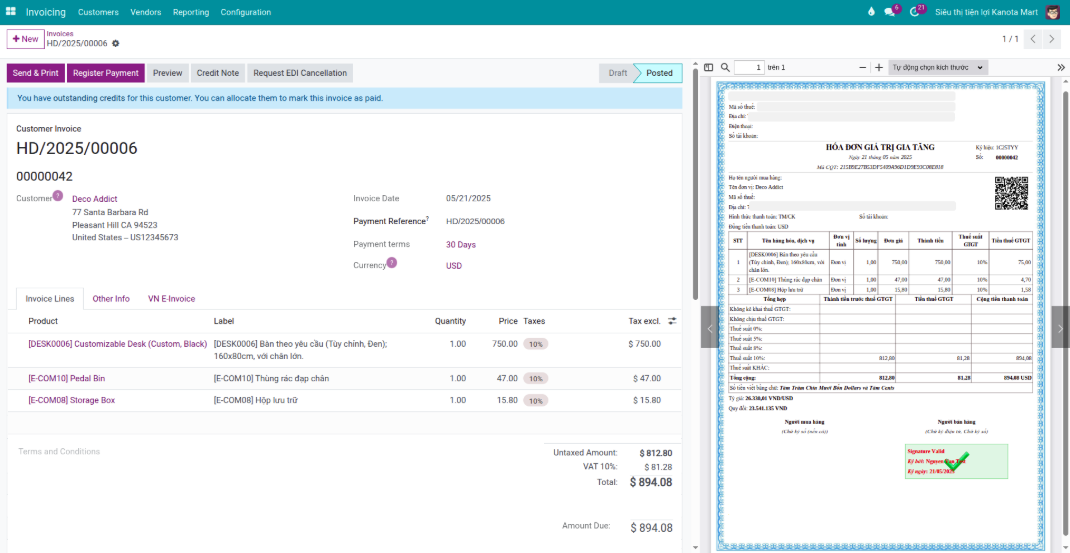The width and height of the screenshot is (1070, 553).
Task: Click the right arrow on PDF preview
Action: (1060, 327)
